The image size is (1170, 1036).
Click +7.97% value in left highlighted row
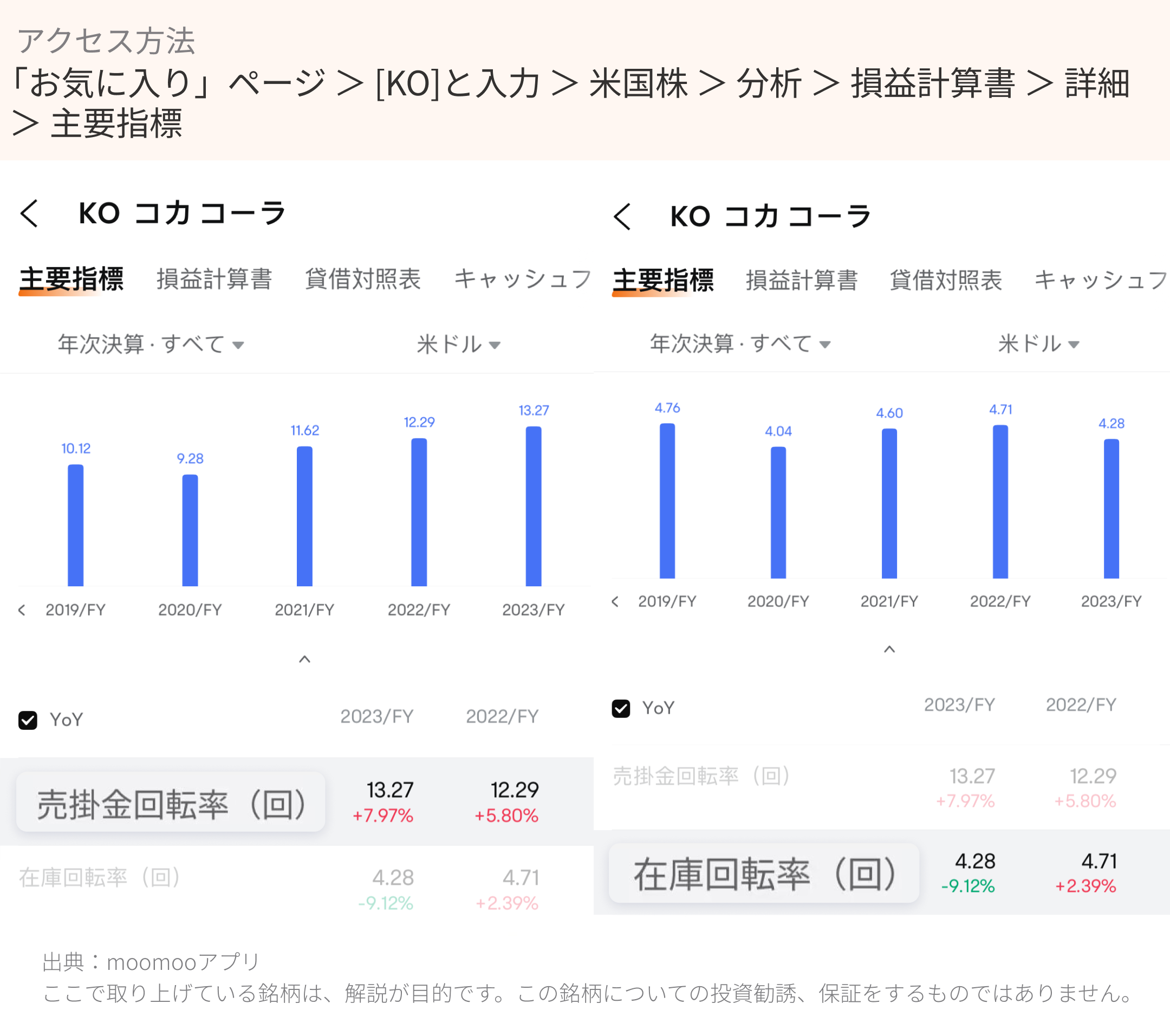pyautogui.click(x=382, y=815)
